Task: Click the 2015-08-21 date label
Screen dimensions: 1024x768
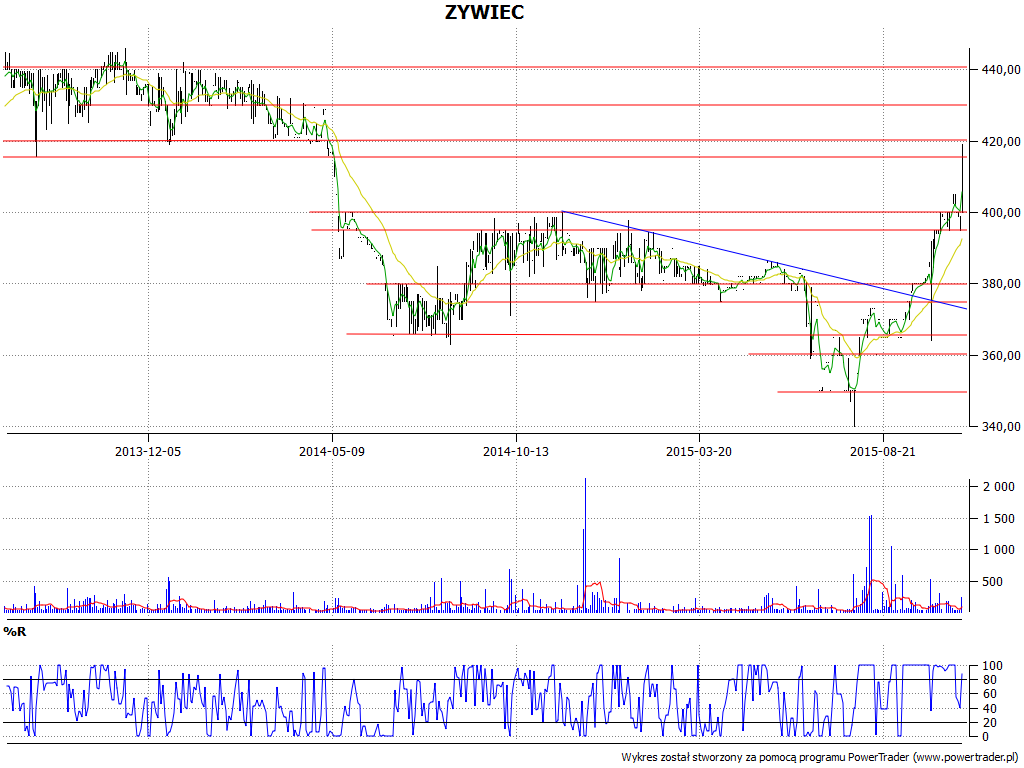Action: coord(883,451)
